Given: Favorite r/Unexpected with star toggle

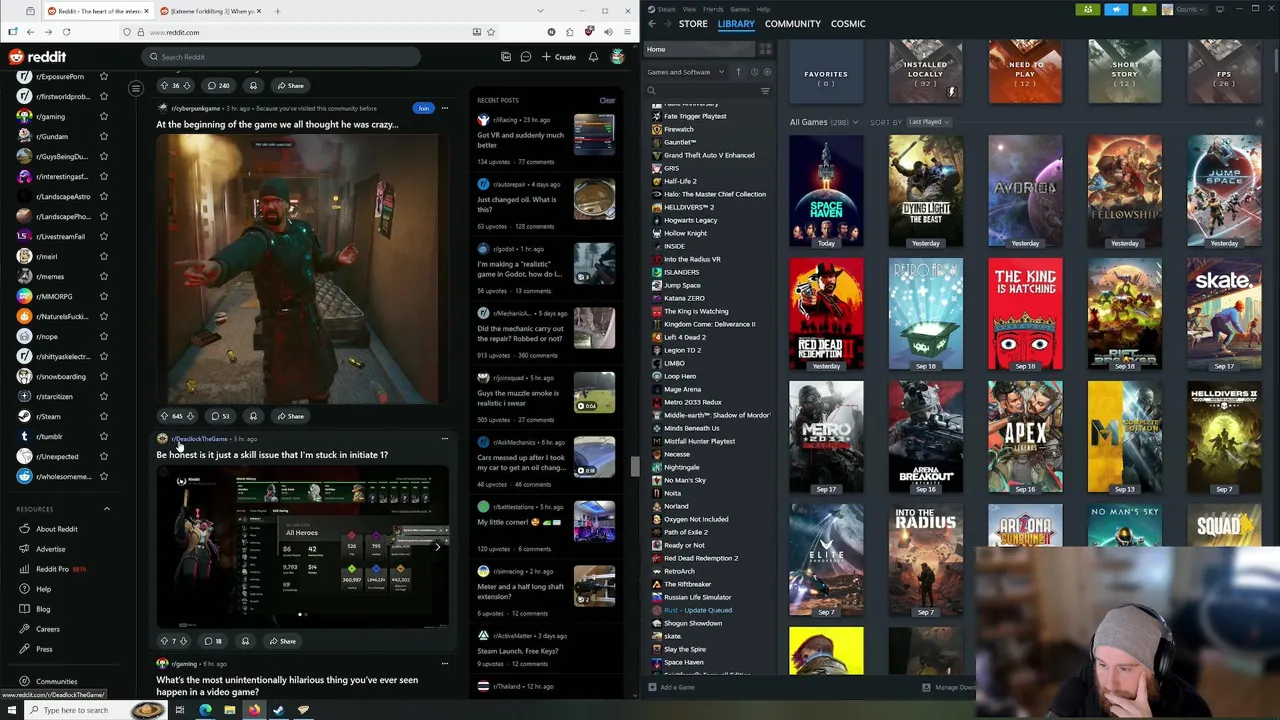Looking at the screenshot, I should [103, 457].
